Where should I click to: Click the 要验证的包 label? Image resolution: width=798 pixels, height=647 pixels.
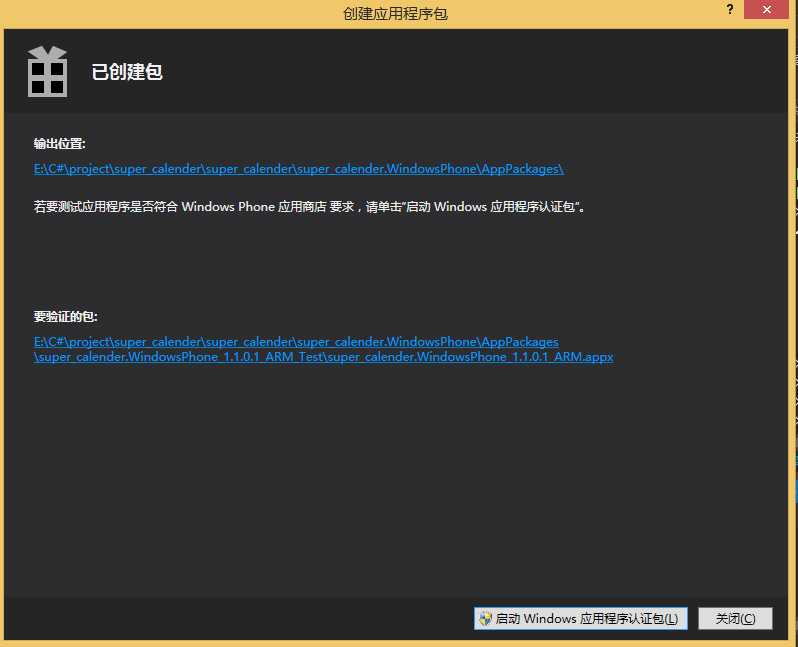tap(66, 317)
